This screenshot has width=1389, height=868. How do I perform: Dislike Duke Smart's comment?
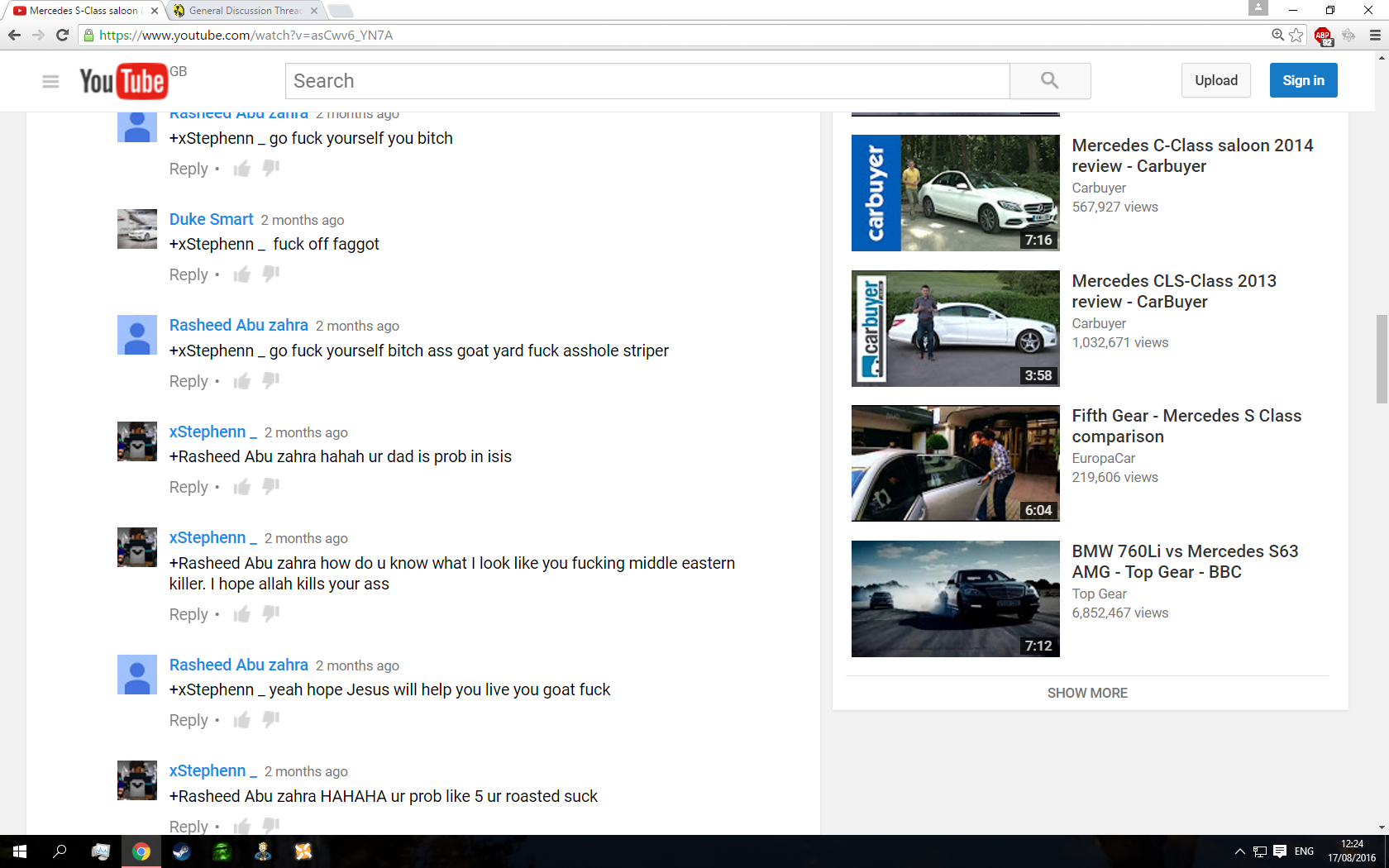271,274
